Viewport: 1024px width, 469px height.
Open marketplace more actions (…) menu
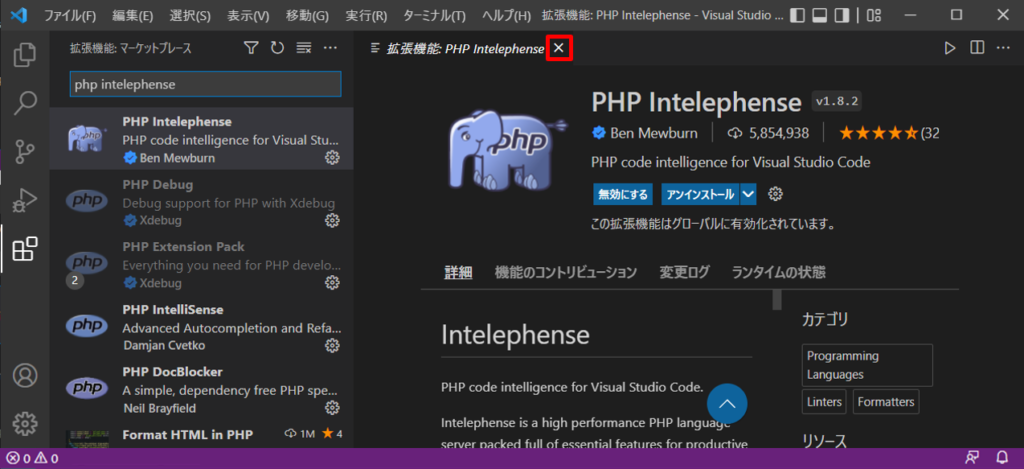330,48
